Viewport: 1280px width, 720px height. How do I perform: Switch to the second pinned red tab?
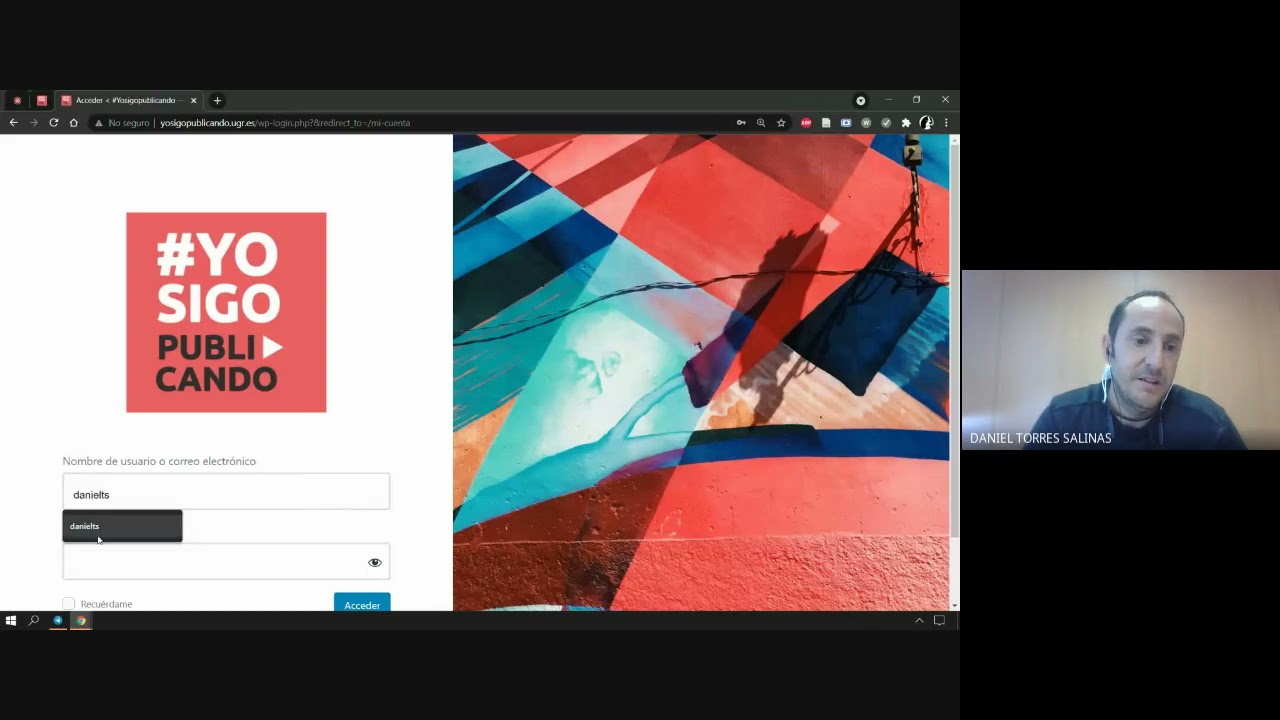click(x=41, y=100)
